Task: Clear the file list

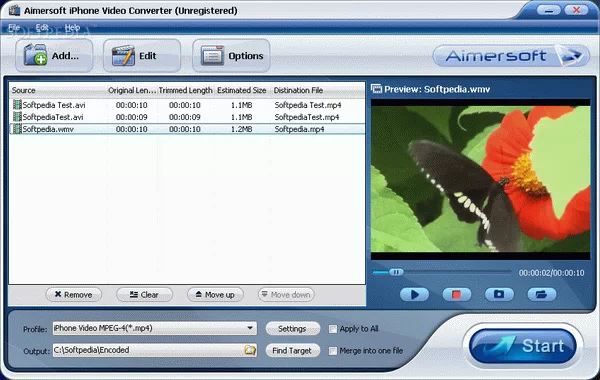Action: click(144, 295)
